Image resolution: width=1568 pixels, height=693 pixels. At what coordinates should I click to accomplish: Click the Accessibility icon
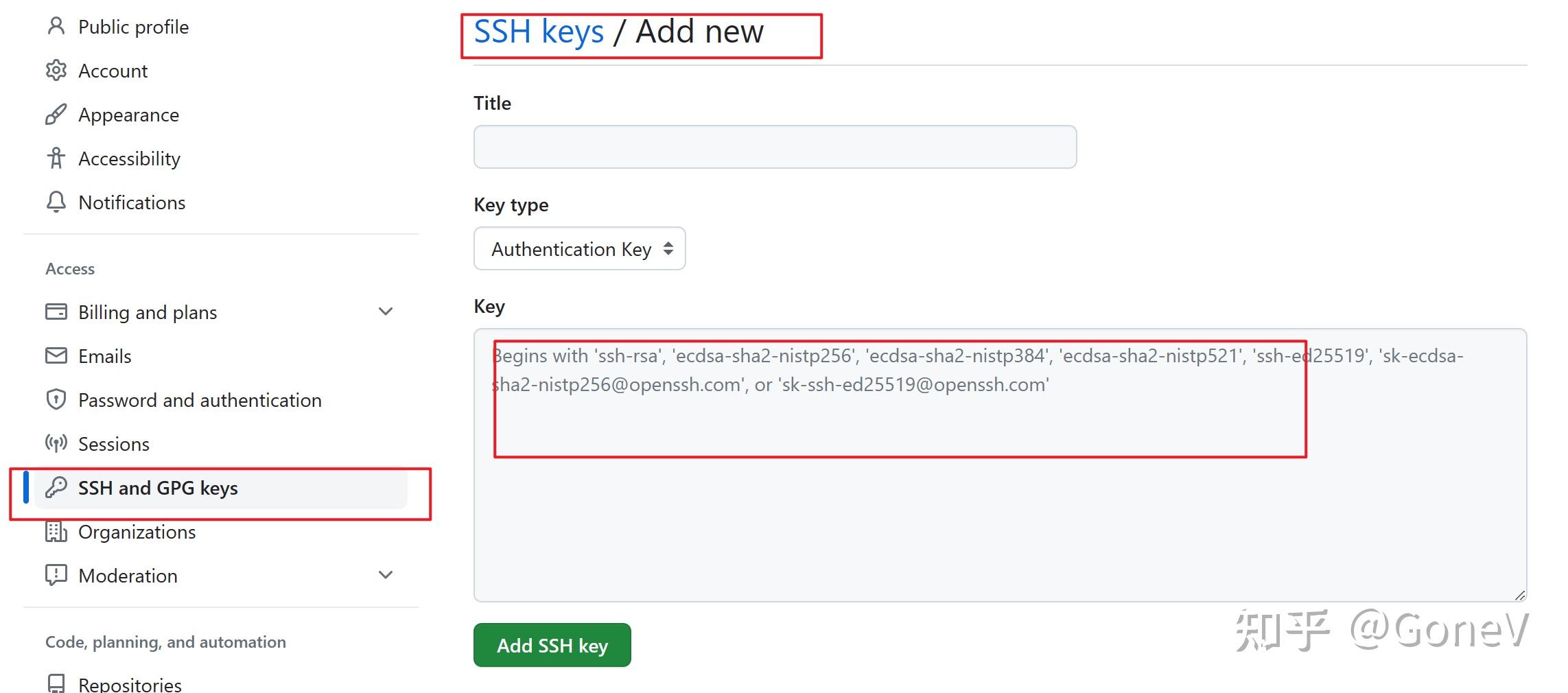(x=56, y=158)
